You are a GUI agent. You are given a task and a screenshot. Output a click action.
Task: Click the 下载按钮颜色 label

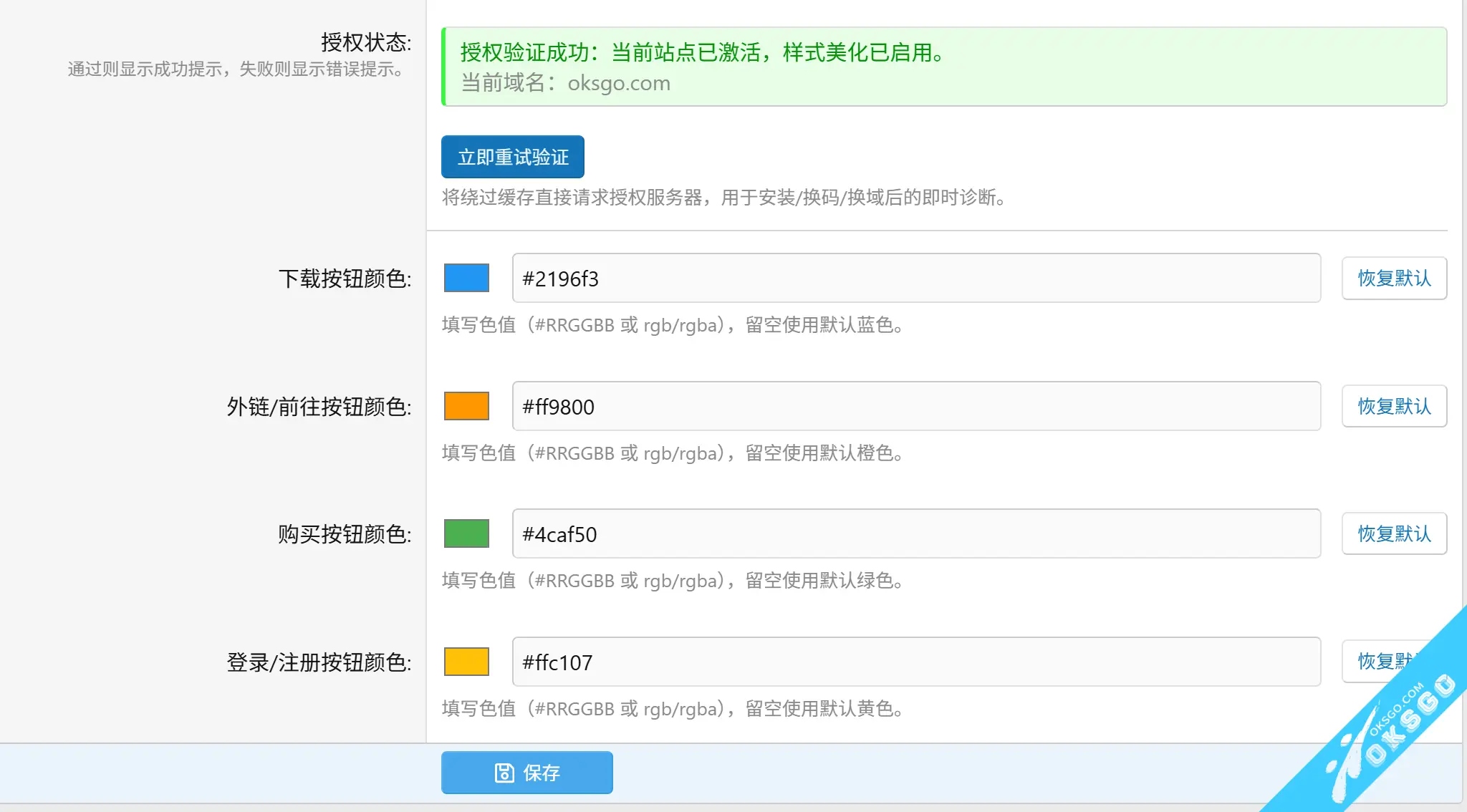[x=345, y=279]
